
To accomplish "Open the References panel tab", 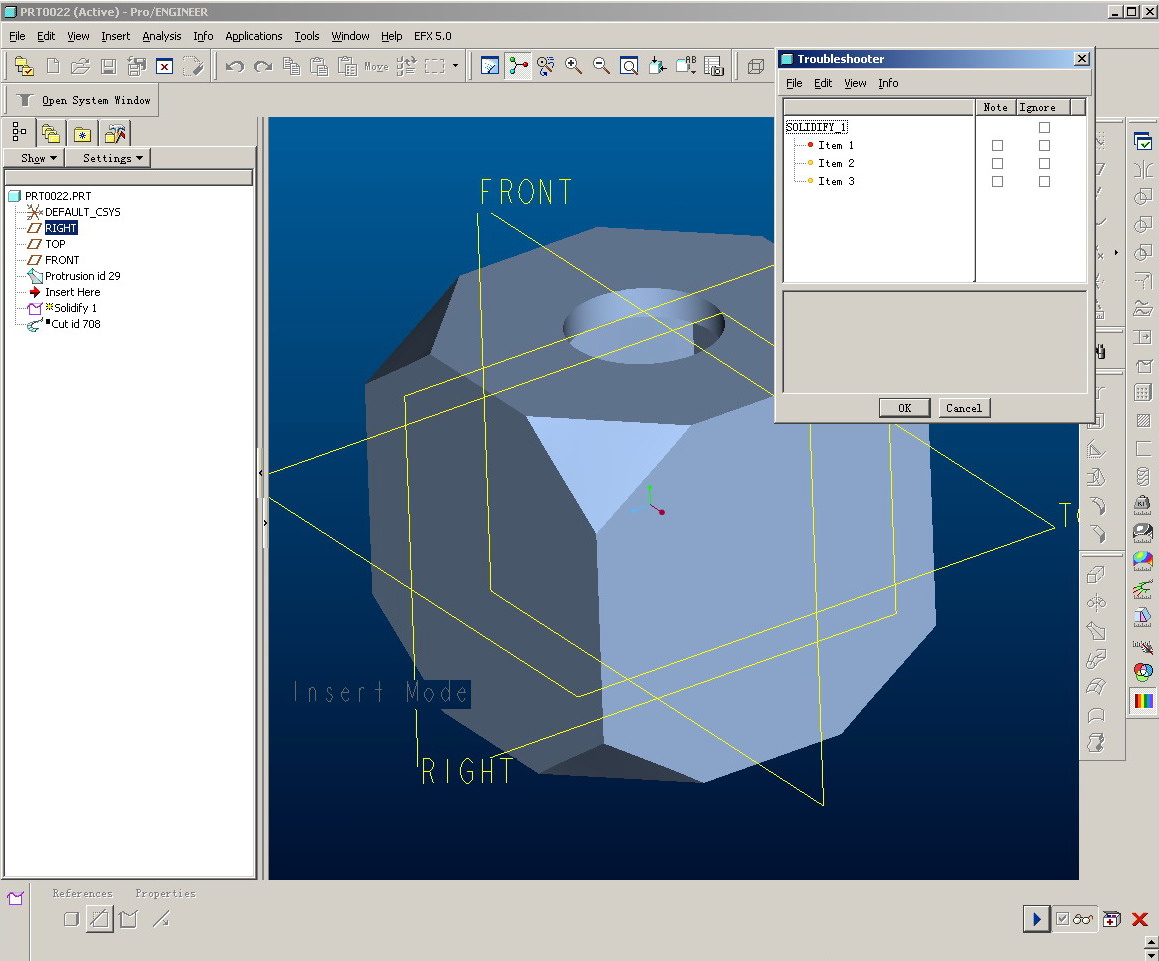I will [83, 894].
